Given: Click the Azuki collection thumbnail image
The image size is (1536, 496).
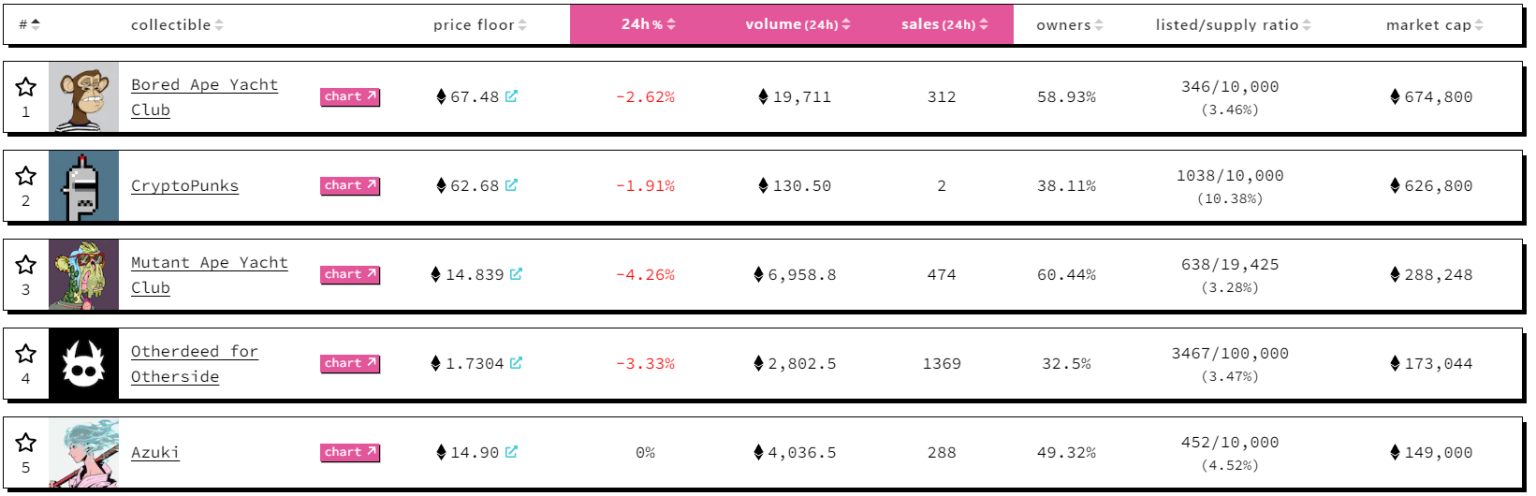Looking at the screenshot, I should pyautogui.click(x=83, y=452).
